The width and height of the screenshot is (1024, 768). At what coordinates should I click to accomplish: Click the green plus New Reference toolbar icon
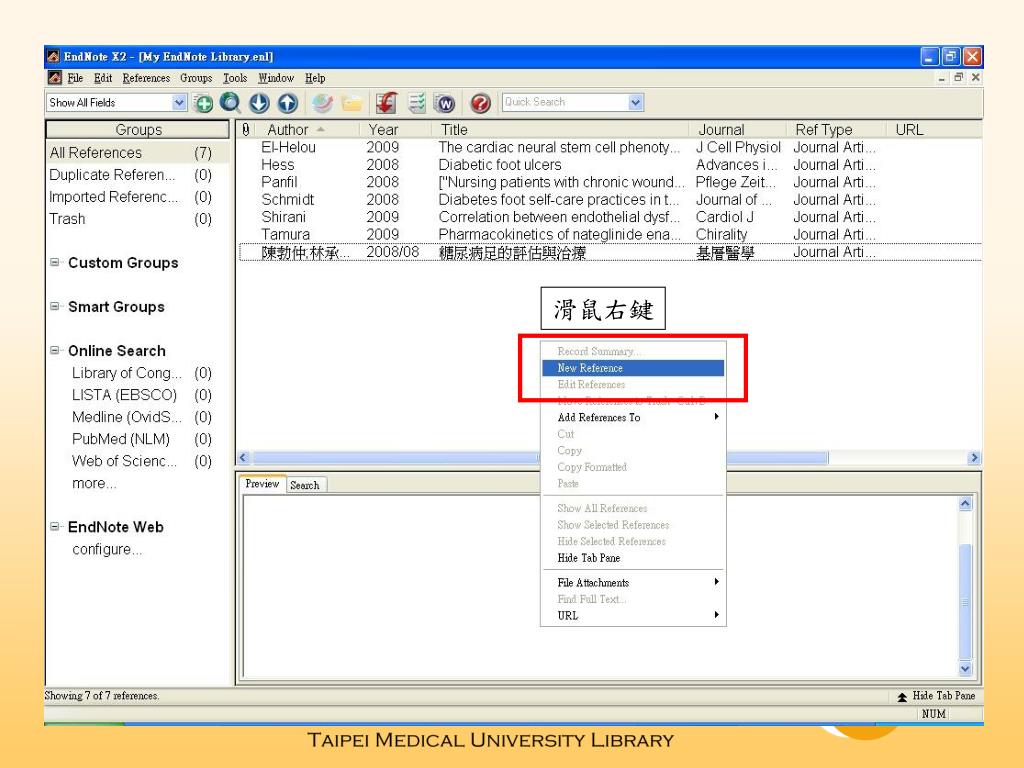coord(204,103)
